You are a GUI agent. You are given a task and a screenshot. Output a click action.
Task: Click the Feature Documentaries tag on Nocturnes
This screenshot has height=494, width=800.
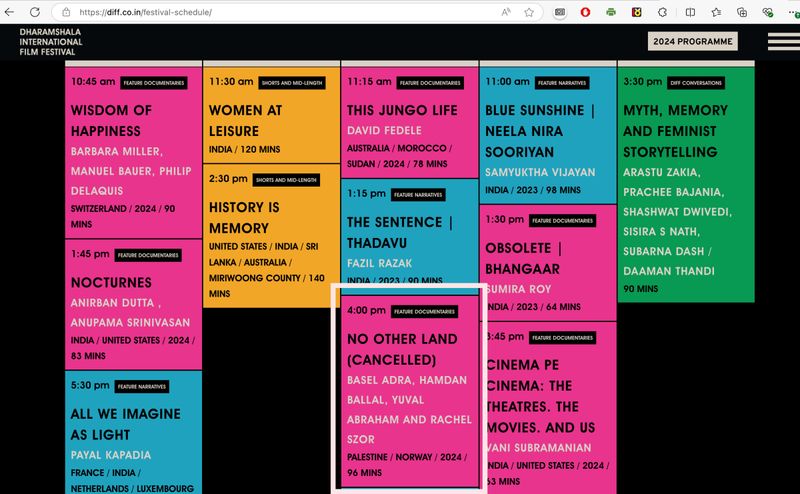[x=147, y=255]
